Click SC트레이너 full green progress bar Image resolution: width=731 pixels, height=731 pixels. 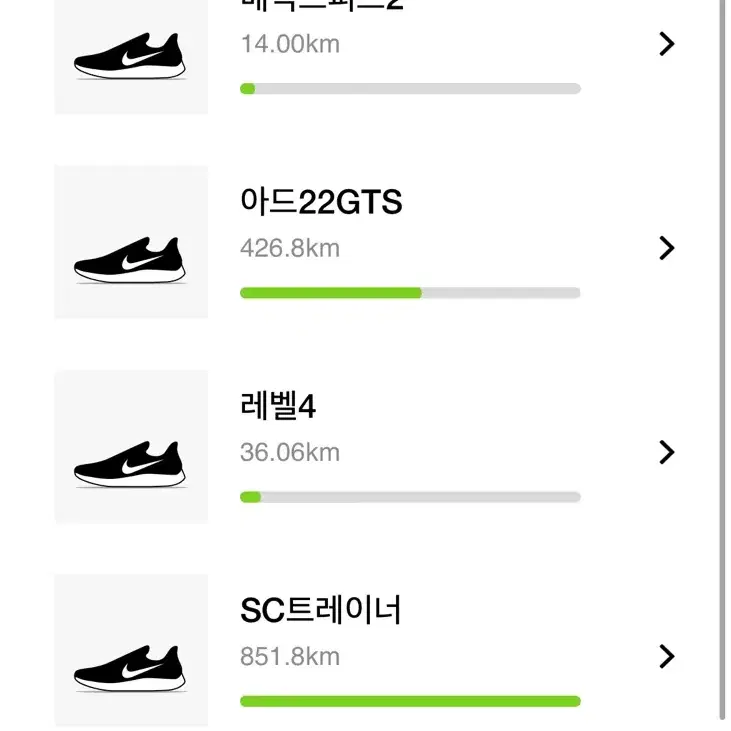[410, 701]
